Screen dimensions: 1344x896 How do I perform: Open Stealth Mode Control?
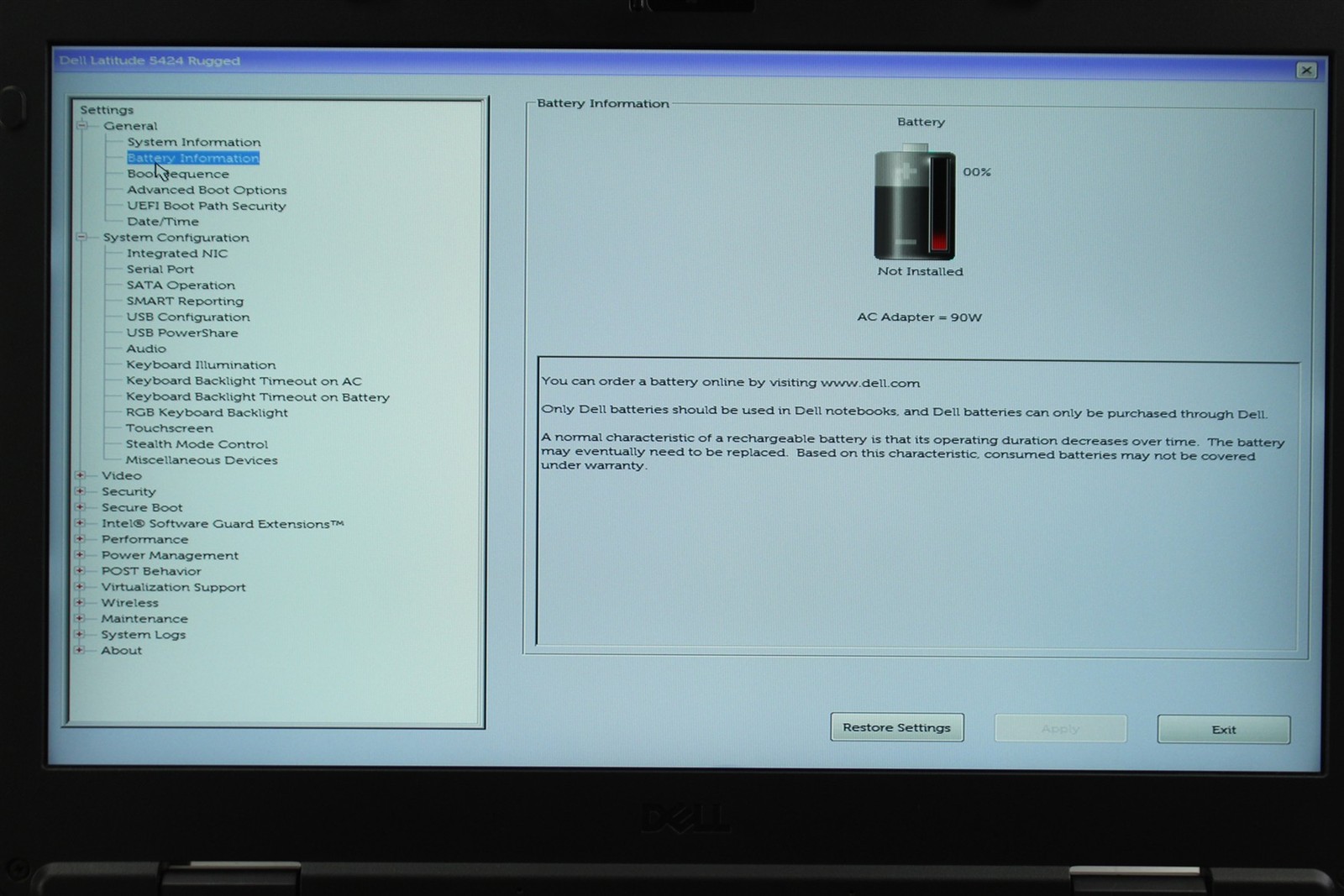coord(197,444)
